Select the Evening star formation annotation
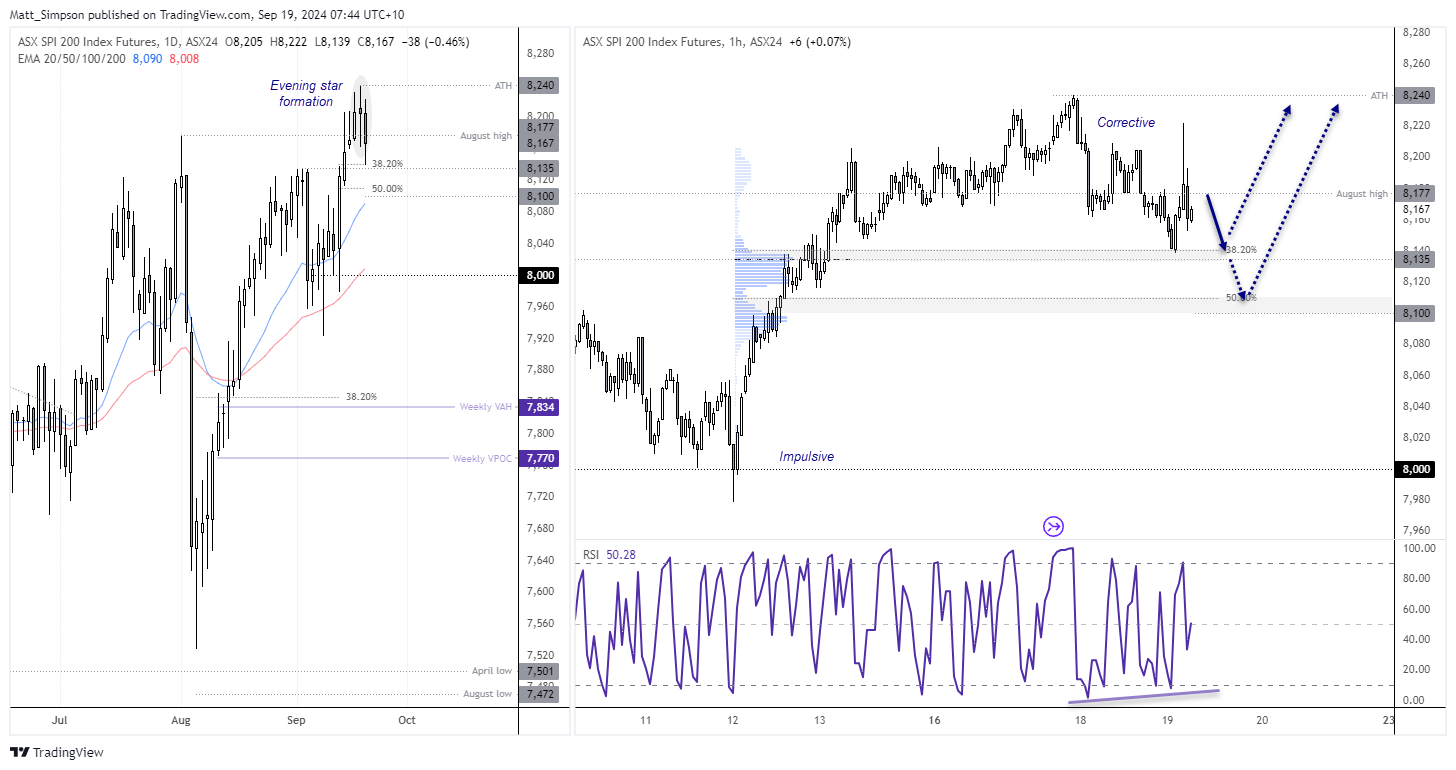Screen dimensions: 1456x770 [x=305, y=93]
